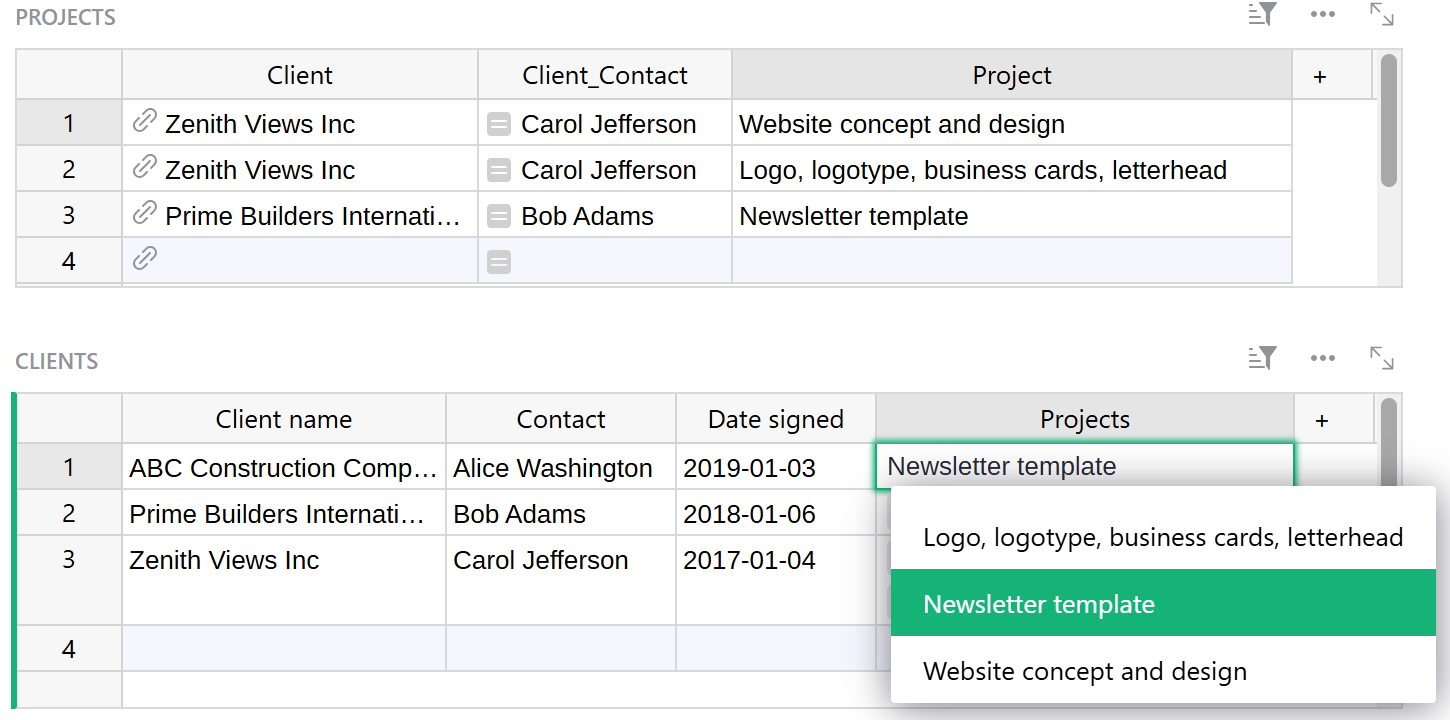The height and width of the screenshot is (720, 1450).
Task: Open sort and filter for PROJECTS table
Action: (x=1263, y=14)
